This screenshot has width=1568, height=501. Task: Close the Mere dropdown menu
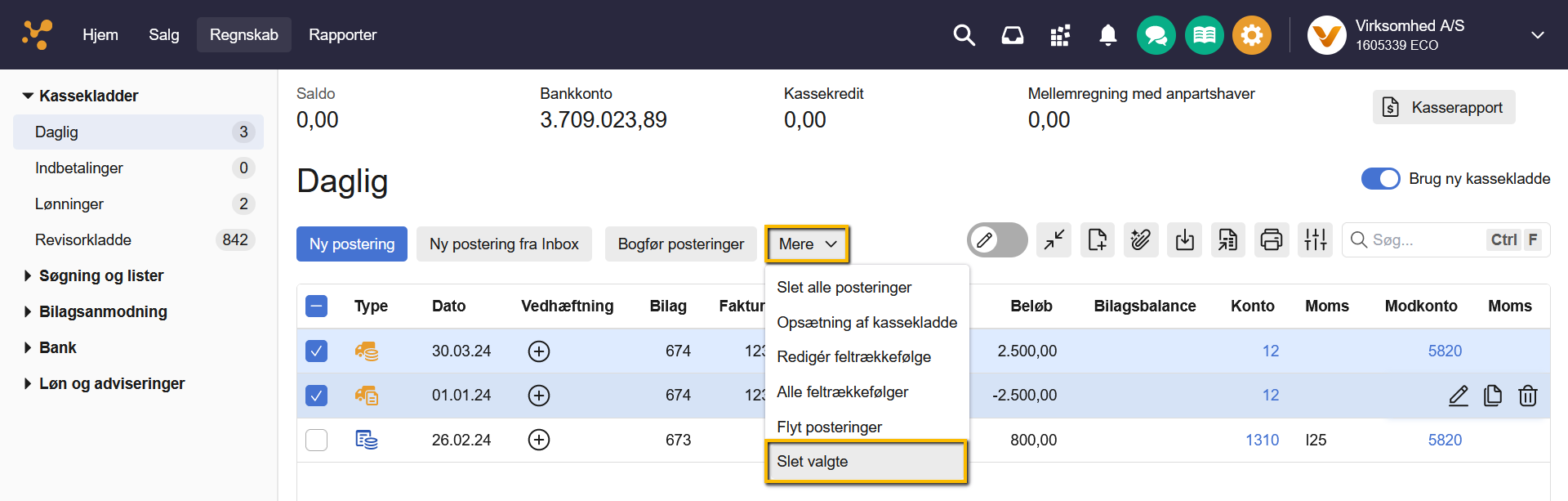pyautogui.click(x=807, y=244)
